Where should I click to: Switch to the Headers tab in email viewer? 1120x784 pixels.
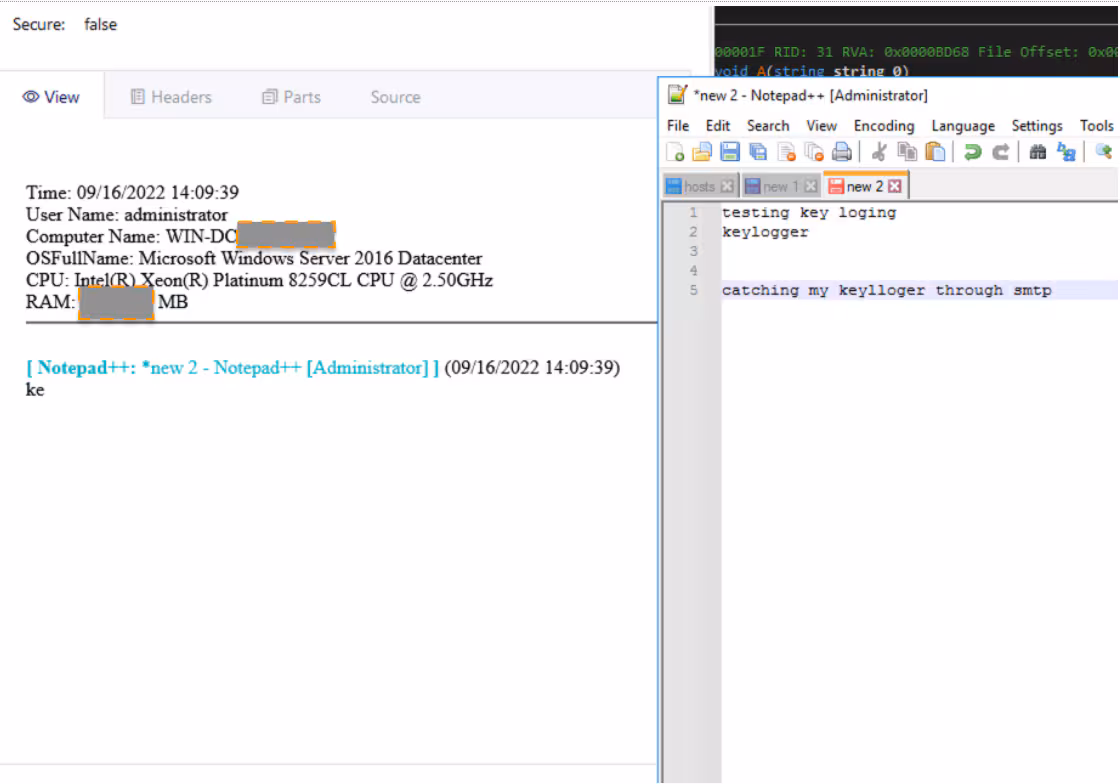click(171, 97)
